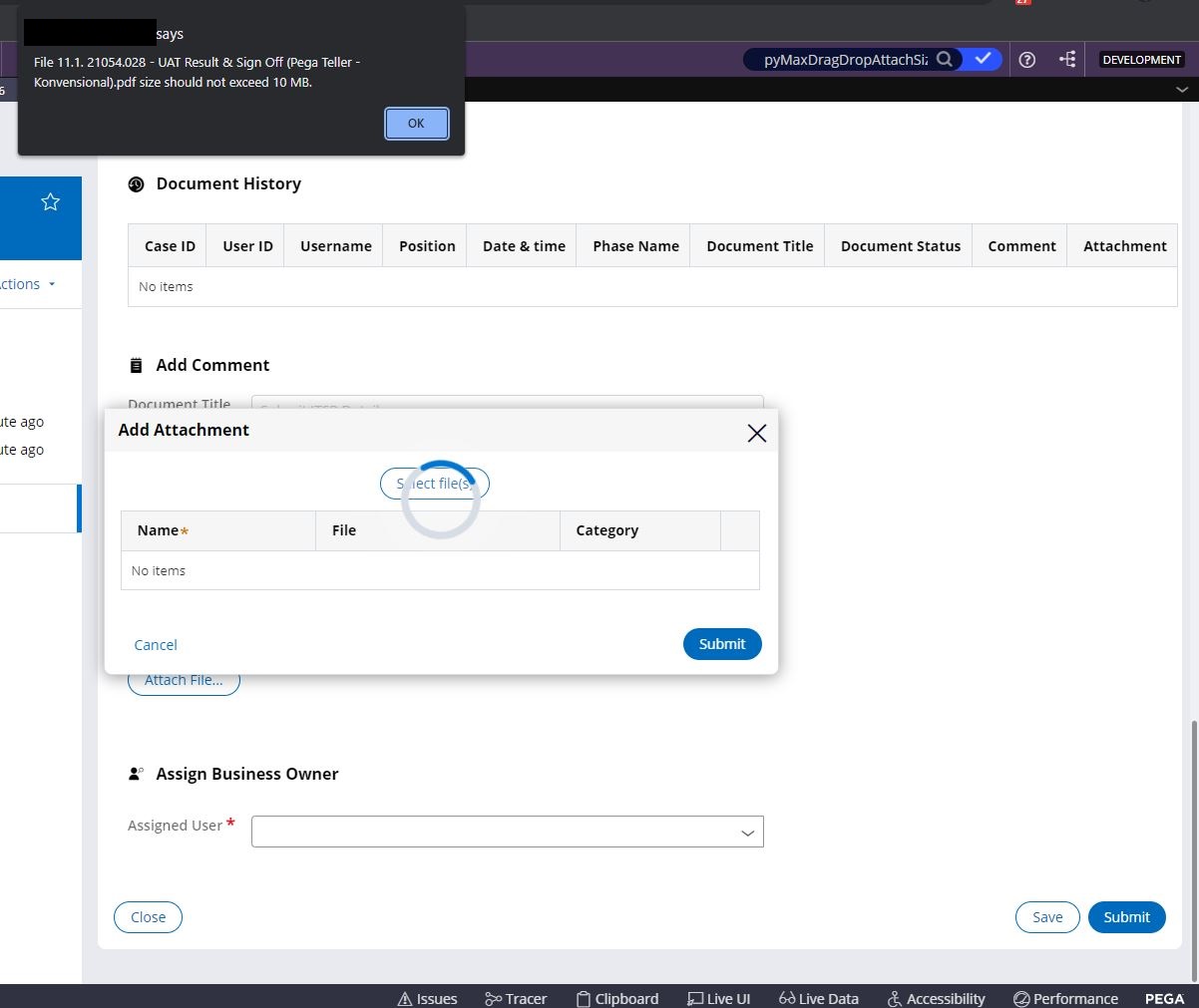This screenshot has height=1008, width=1199.
Task: Expand the Assigned User dropdown
Action: pyautogui.click(x=747, y=833)
